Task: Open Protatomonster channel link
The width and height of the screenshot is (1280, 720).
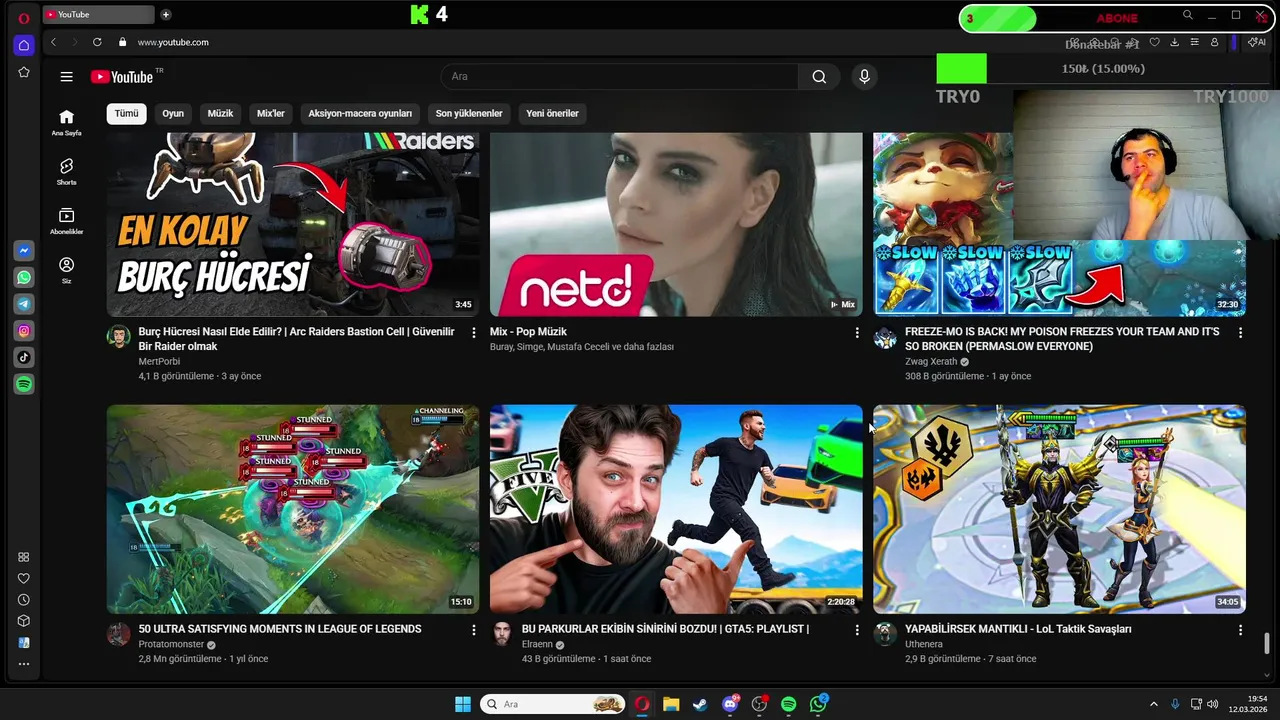Action: click(171, 645)
